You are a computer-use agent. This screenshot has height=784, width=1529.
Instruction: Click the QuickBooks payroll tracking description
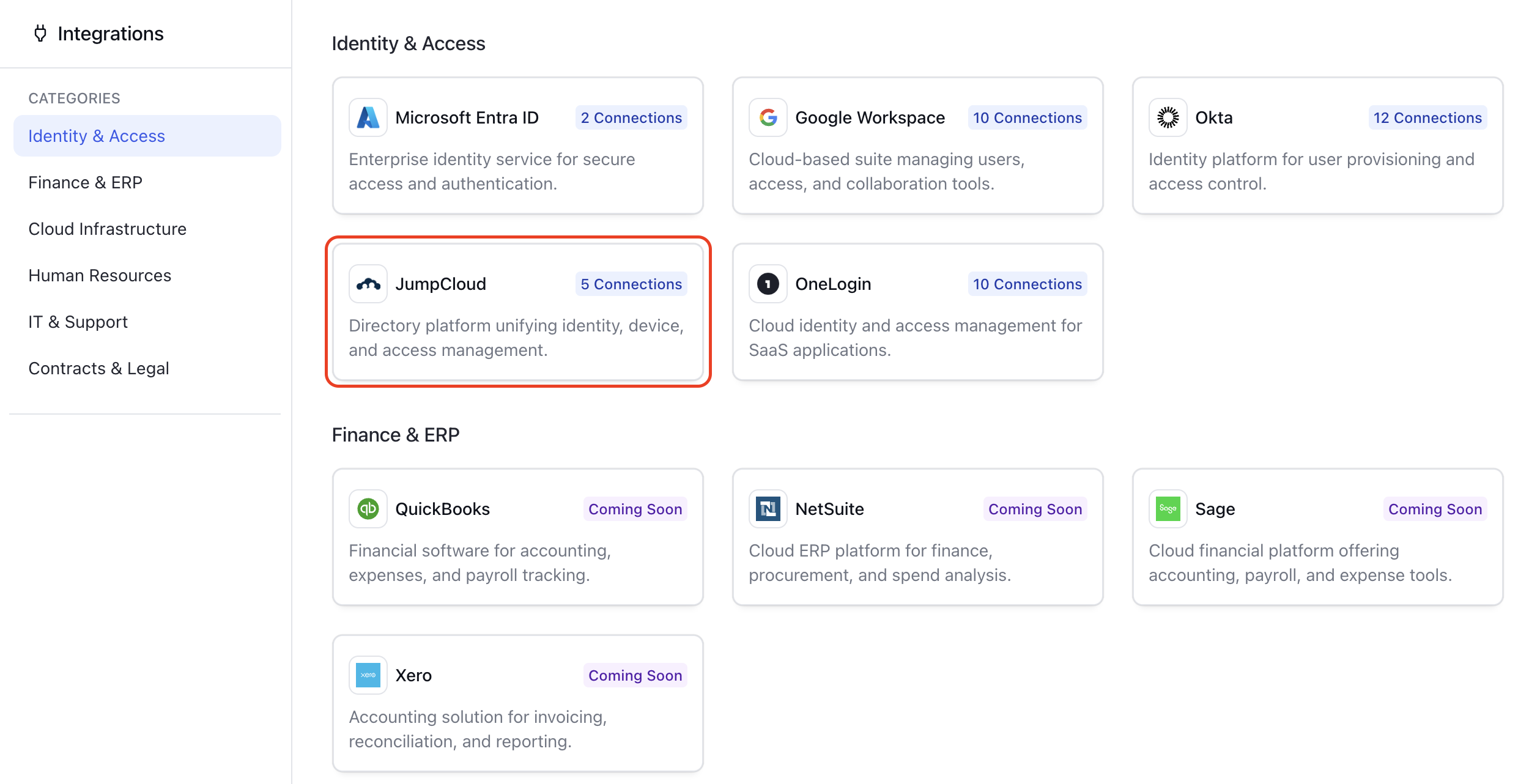click(479, 563)
